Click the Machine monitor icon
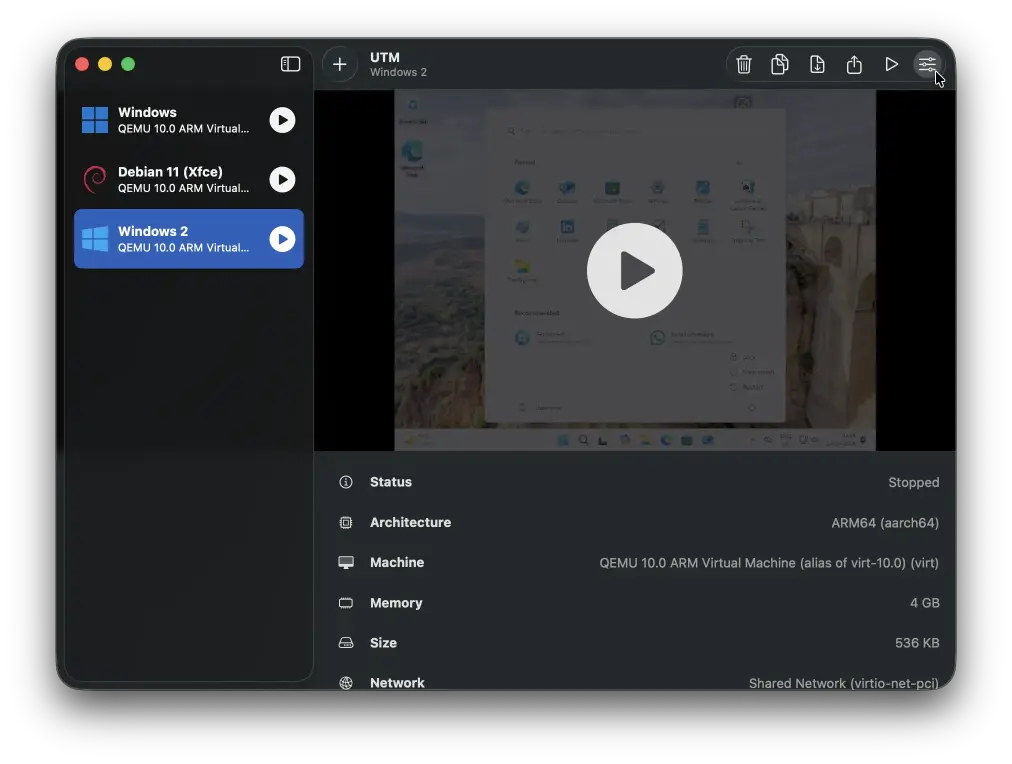The image size is (1012, 764). 346,563
